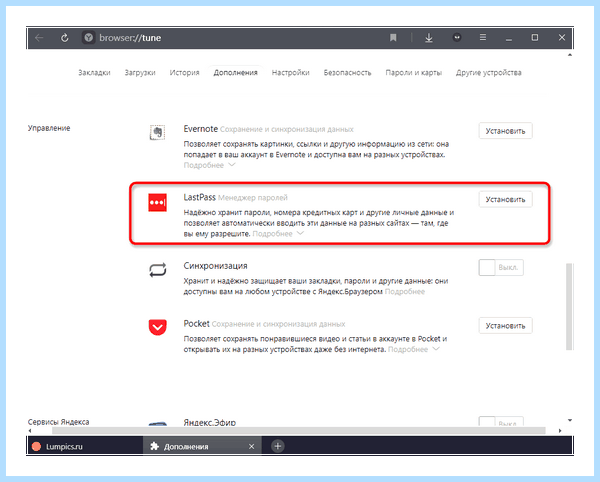Open the Другие устройства tab
600x482 pixels.
point(489,73)
